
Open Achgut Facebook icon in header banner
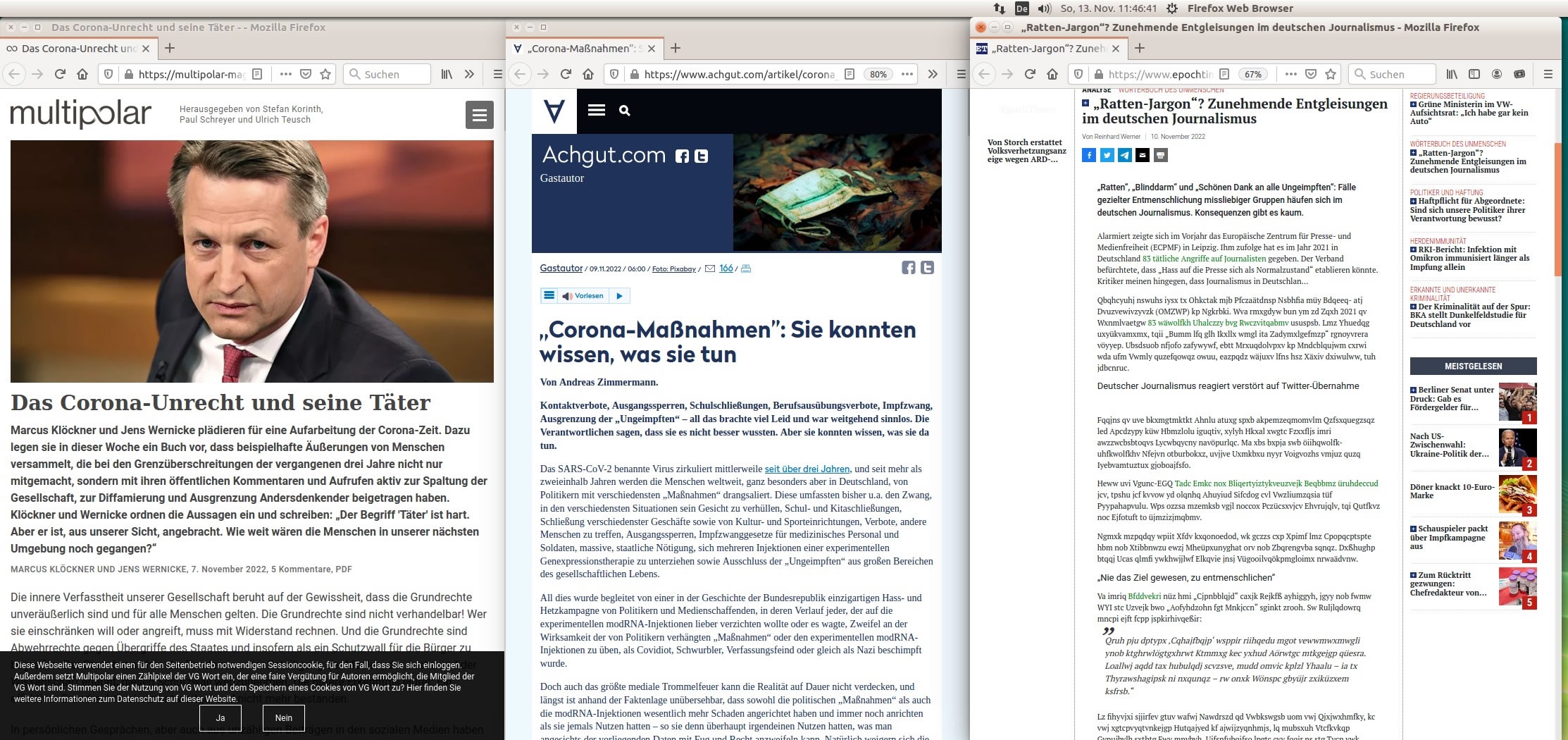(682, 156)
